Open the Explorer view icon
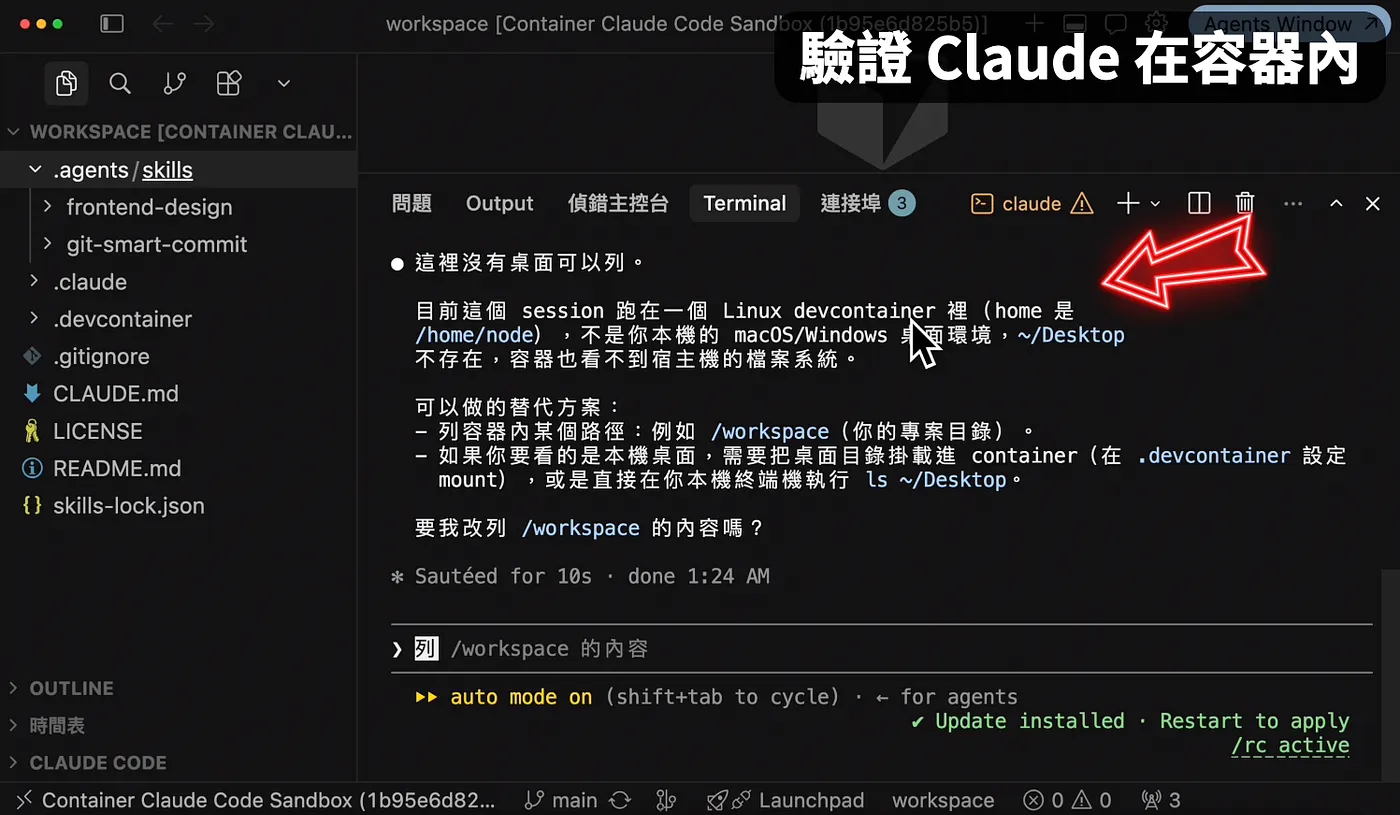This screenshot has width=1400, height=815. click(x=66, y=84)
